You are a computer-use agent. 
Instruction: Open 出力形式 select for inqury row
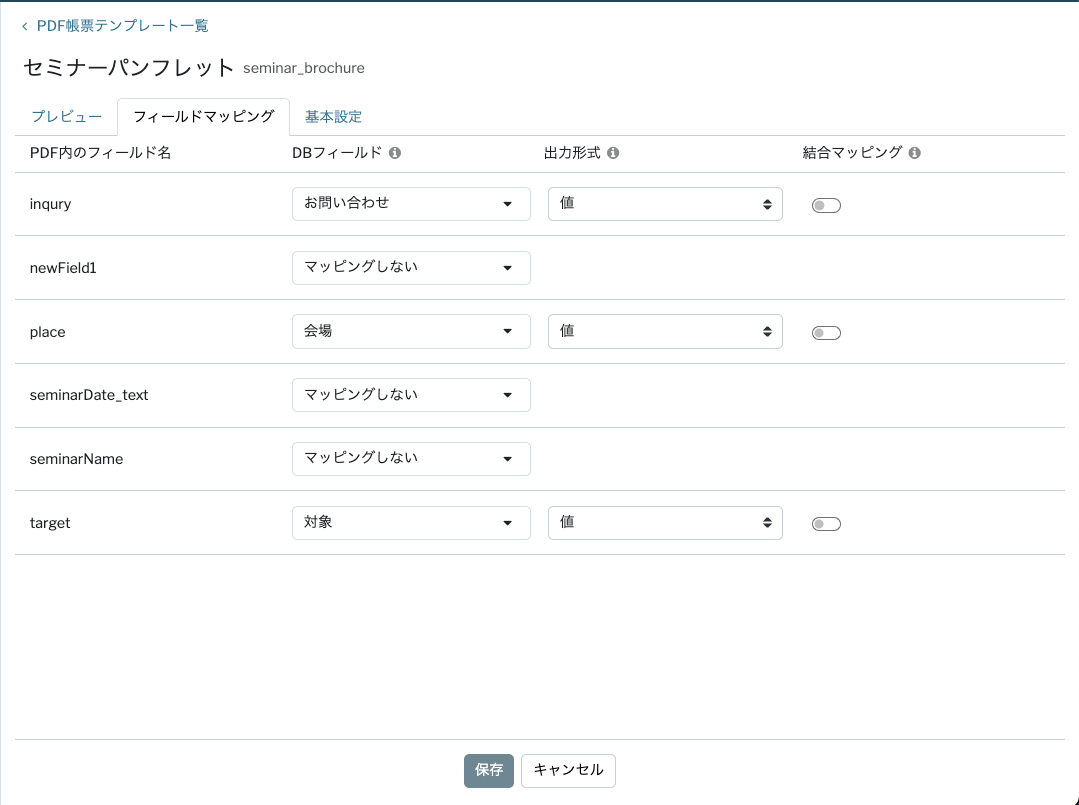click(x=665, y=204)
